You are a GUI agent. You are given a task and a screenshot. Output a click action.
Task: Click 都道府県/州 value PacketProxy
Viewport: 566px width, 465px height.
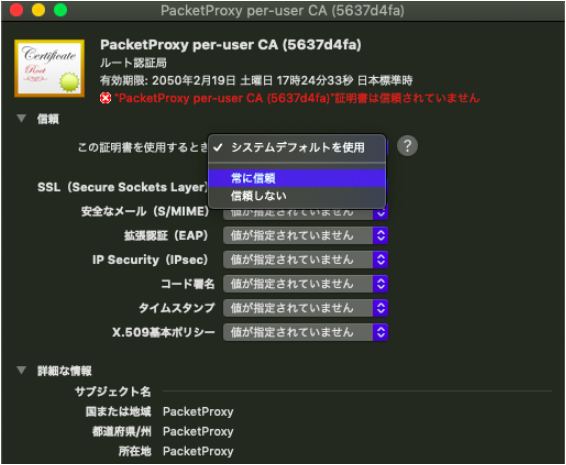[198, 431]
